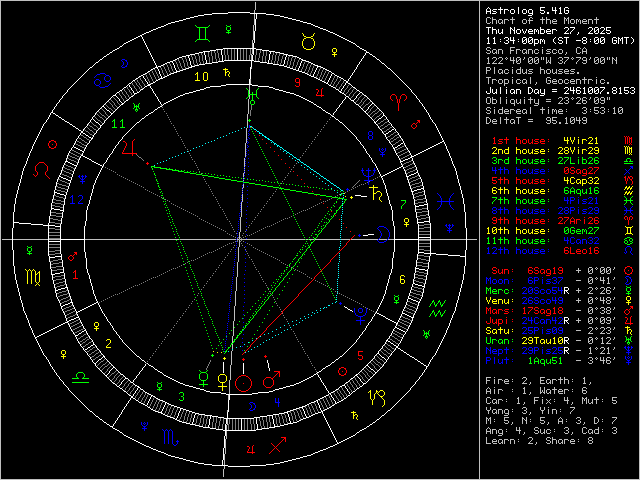Click the green house number 11 on the wheel
This screenshot has height=480, width=640.
point(119,124)
